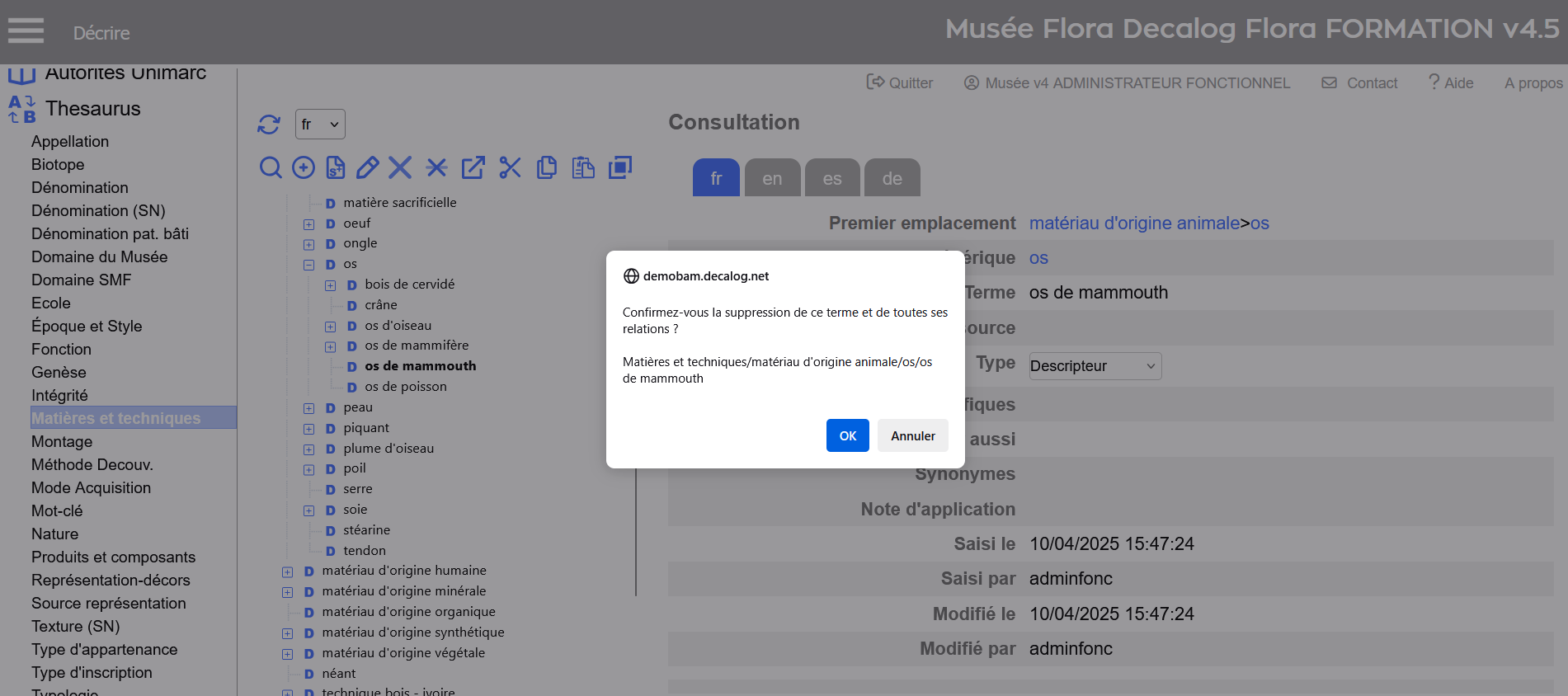The width and height of the screenshot is (1568, 696).
Task: Expand the 'peau' tree node
Action: pyautogui.click(x=308, y=408)
